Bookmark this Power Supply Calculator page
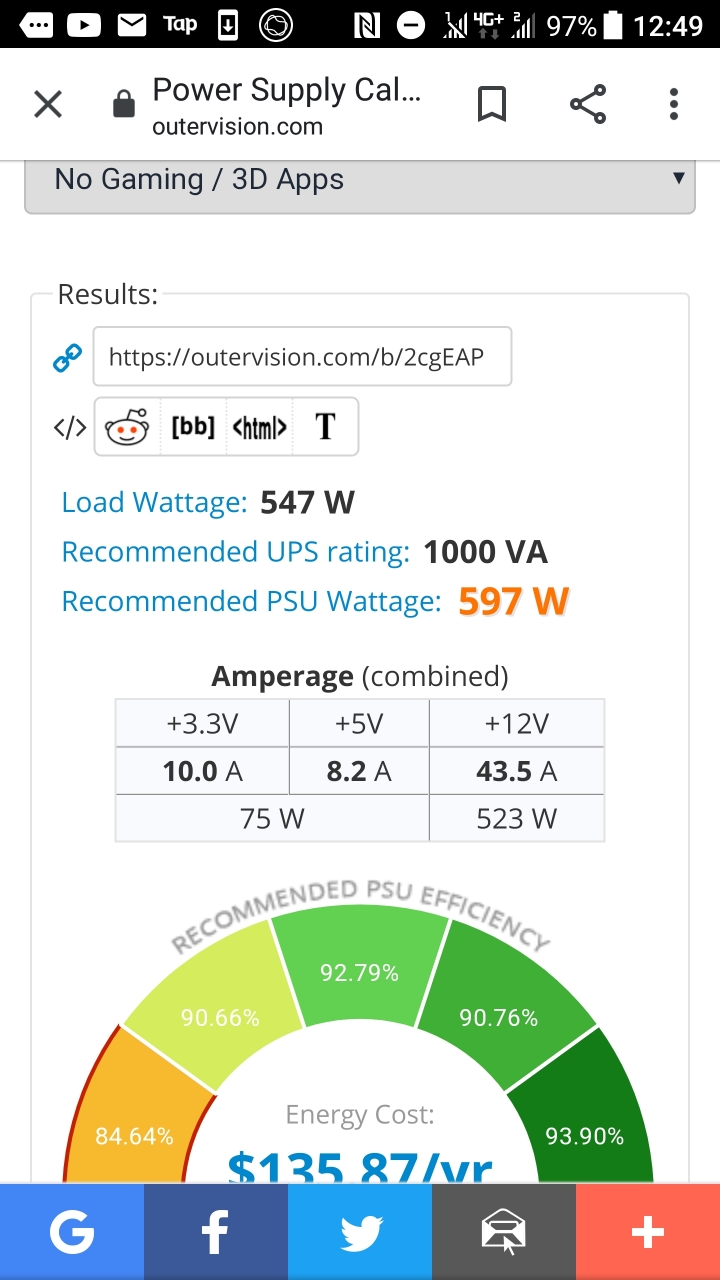The height and width of the screenshot is (1280, 720). click(491, 104)
